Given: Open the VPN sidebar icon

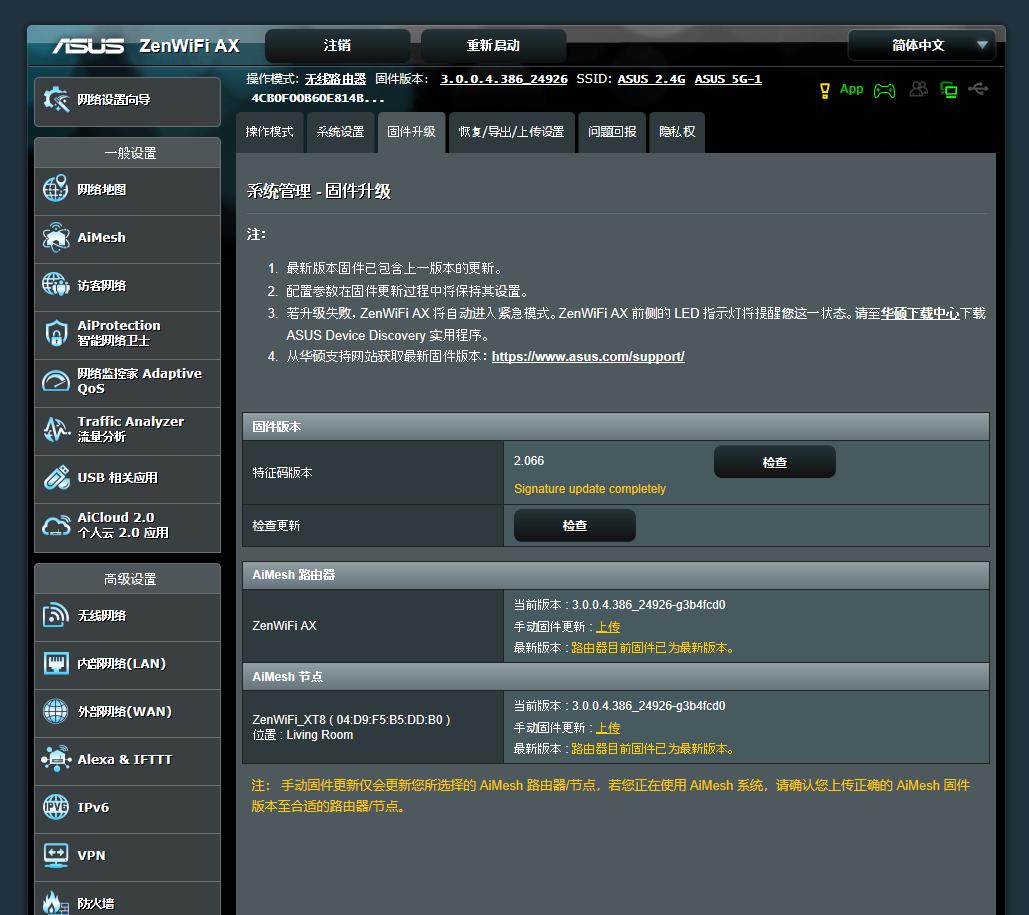Looking at the screenshot, I should tap(56, 855).
